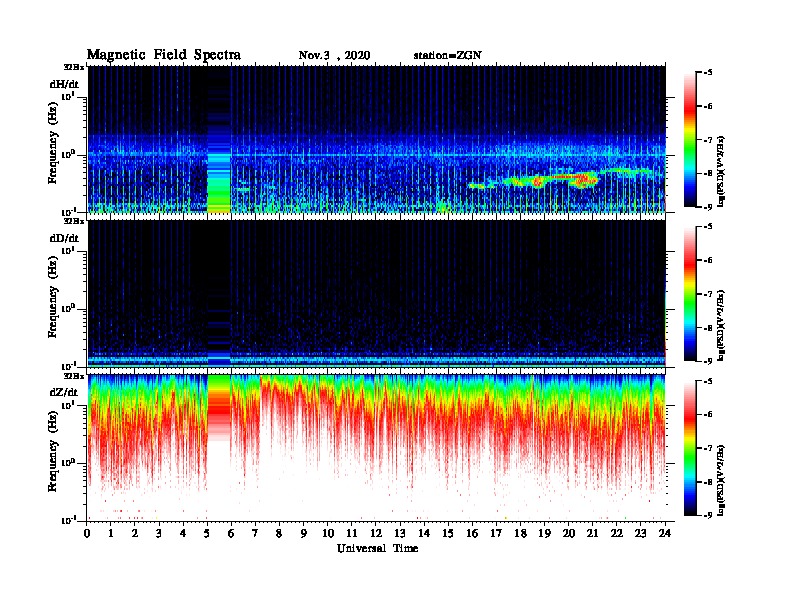Screen dimensions: 792x612
Task: Click the log PSD units label beside the dZ/dt color scale
Action: click(721, 480)
